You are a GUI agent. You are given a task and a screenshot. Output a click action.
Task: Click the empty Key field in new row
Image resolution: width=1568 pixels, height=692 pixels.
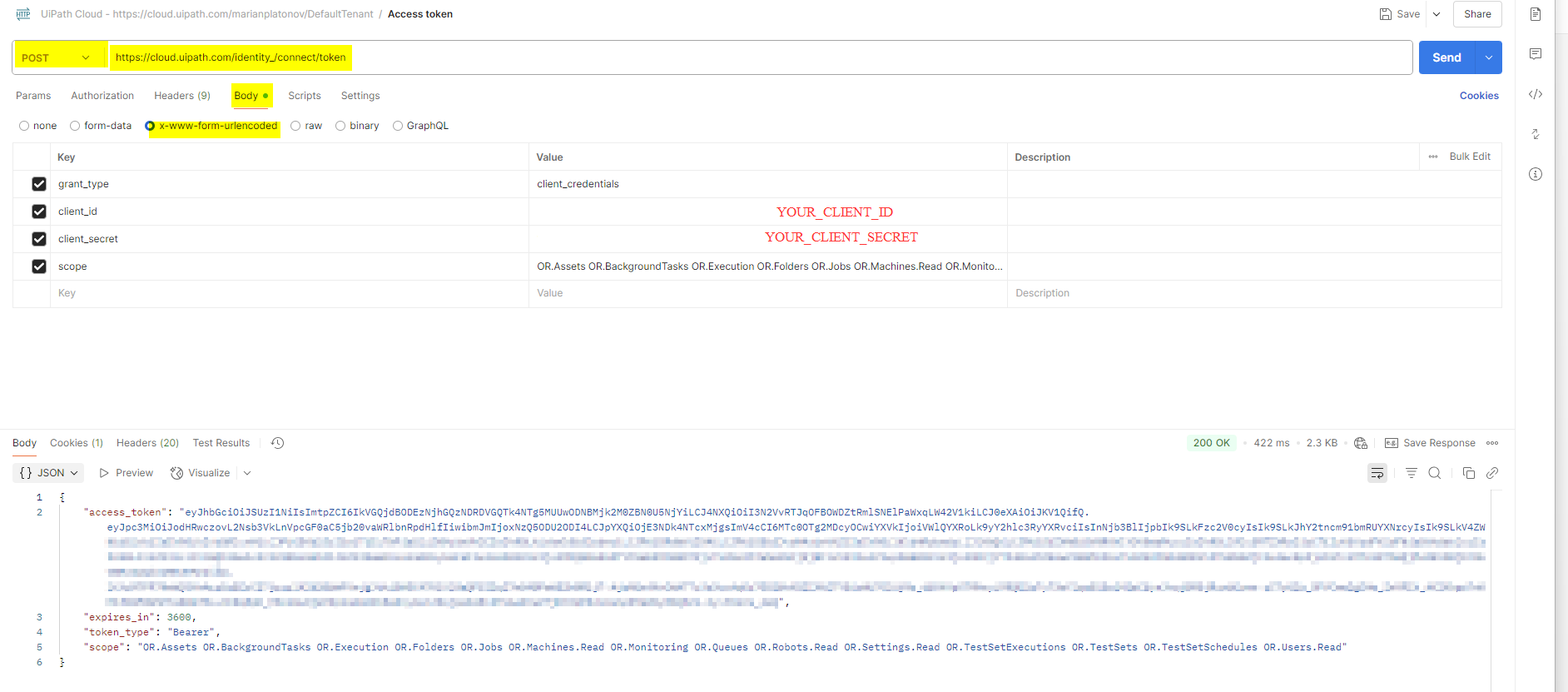pos(290,293)
